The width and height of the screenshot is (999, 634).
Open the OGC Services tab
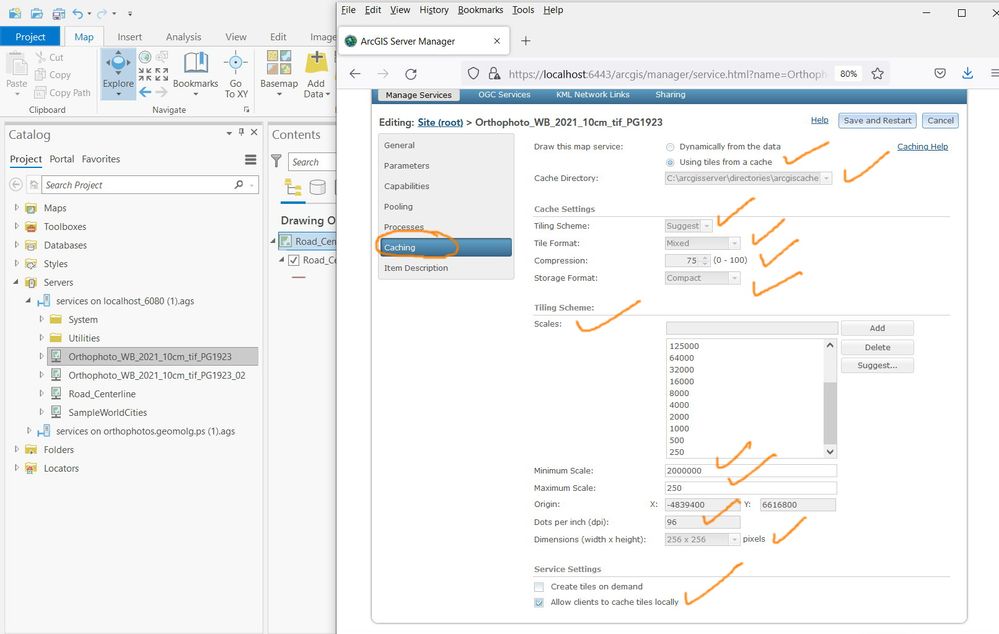click(x=504, y=94)
